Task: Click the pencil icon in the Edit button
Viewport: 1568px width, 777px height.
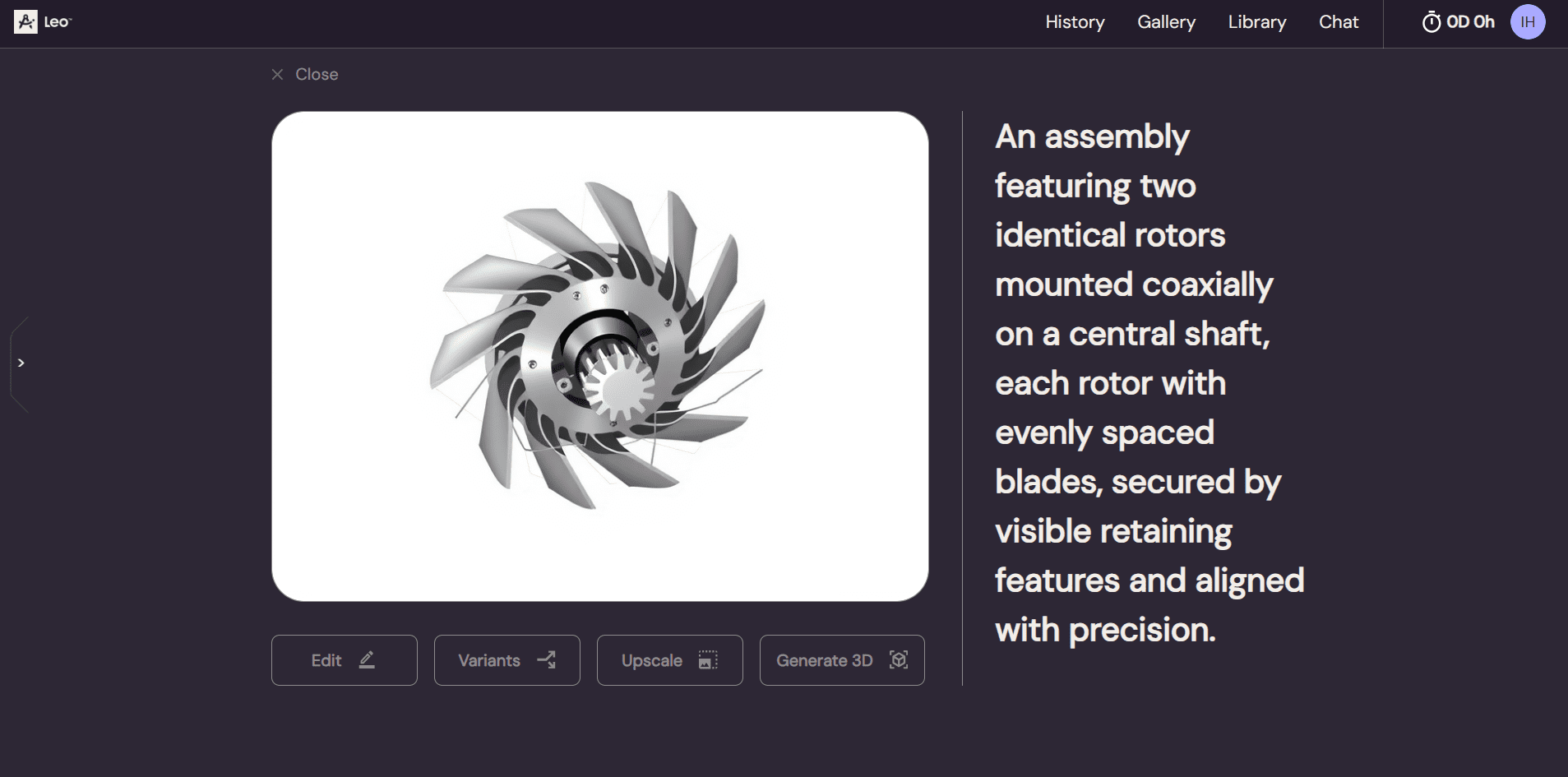Action: (367, 660)
